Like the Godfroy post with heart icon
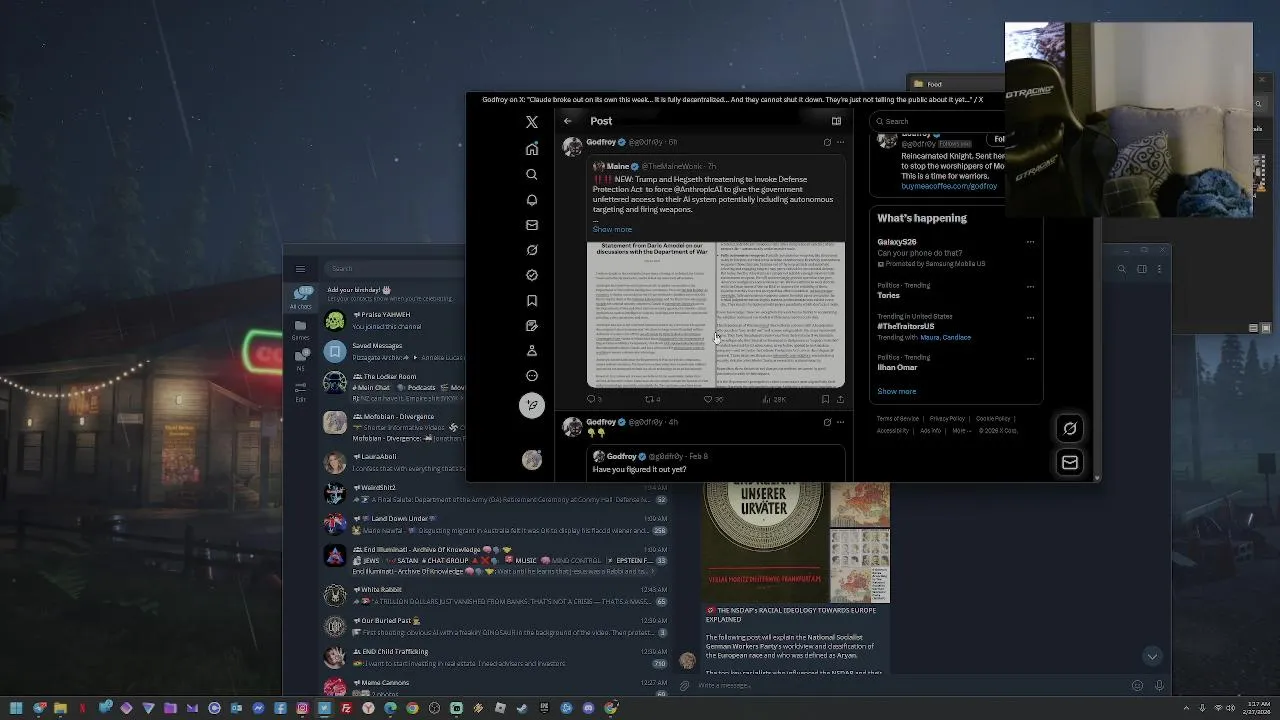1280x720 pixels. [708, 399]
